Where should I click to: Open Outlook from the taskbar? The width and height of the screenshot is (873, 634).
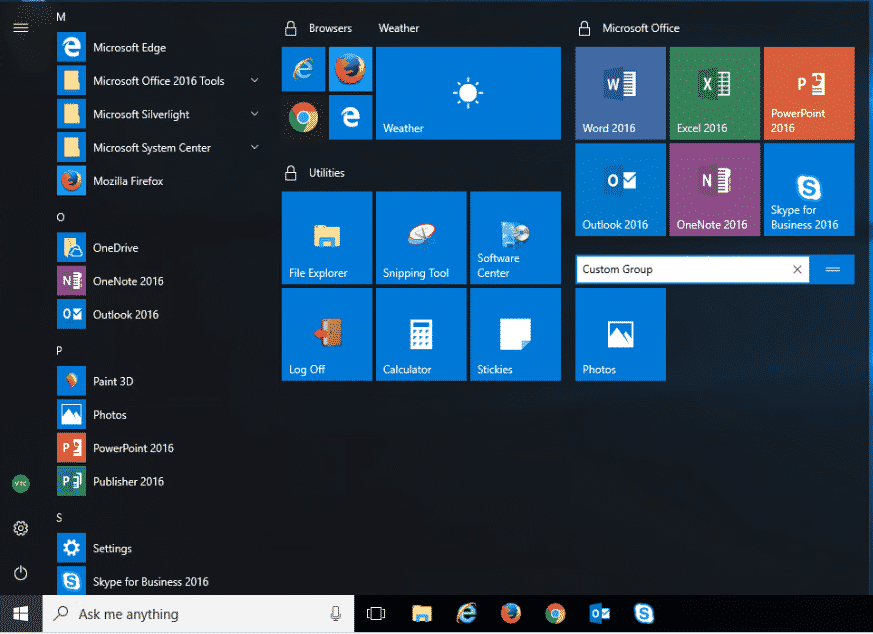click(600, 614)
